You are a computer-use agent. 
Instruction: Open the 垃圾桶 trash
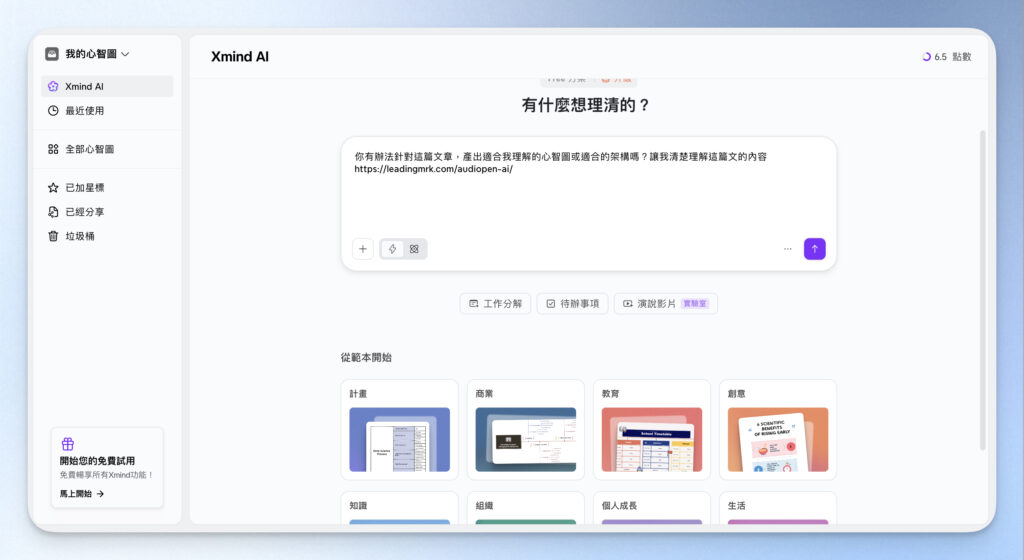pyautogui.click(x=107, y=236)
